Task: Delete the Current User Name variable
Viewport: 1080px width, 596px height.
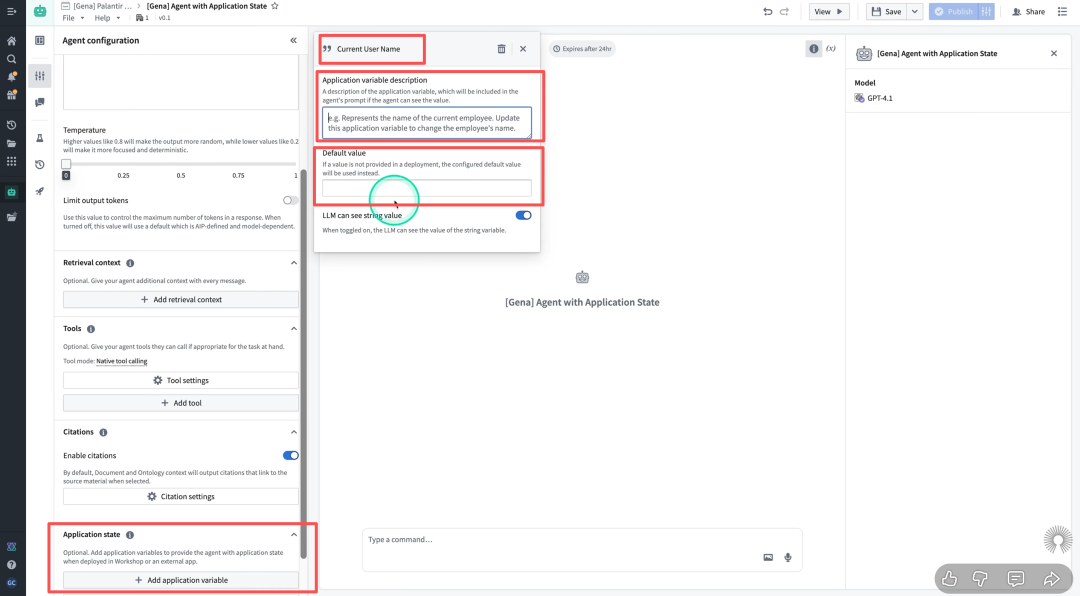Action: coord(501,49)
